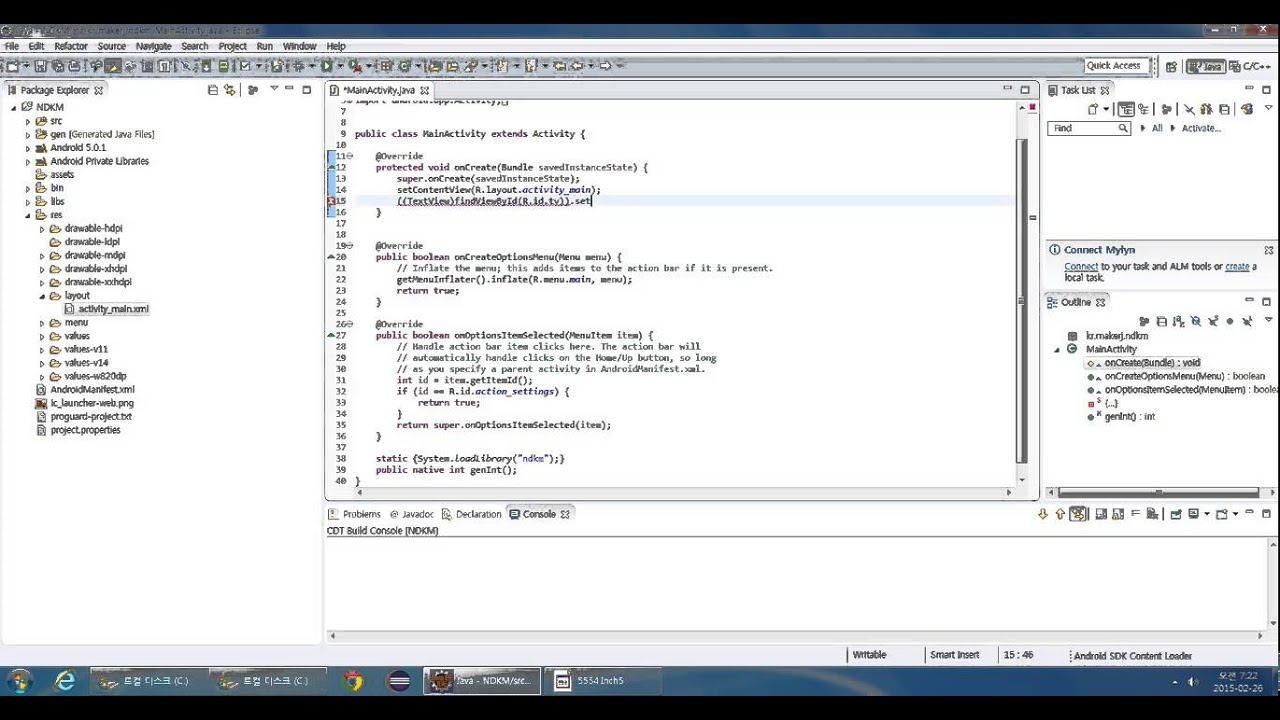Toggle Hide Static Members in Outline

(1212, 321)
